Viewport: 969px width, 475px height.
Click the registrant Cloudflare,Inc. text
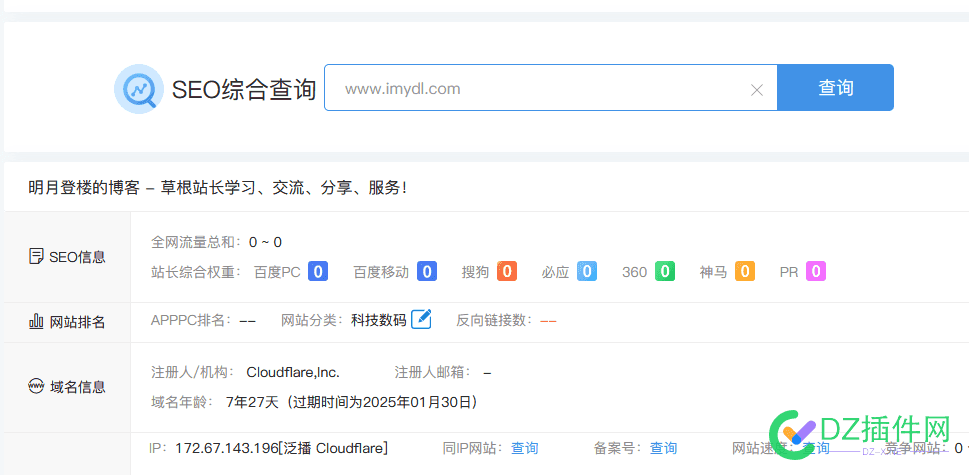pyautogui.click(x=293, y=372)
